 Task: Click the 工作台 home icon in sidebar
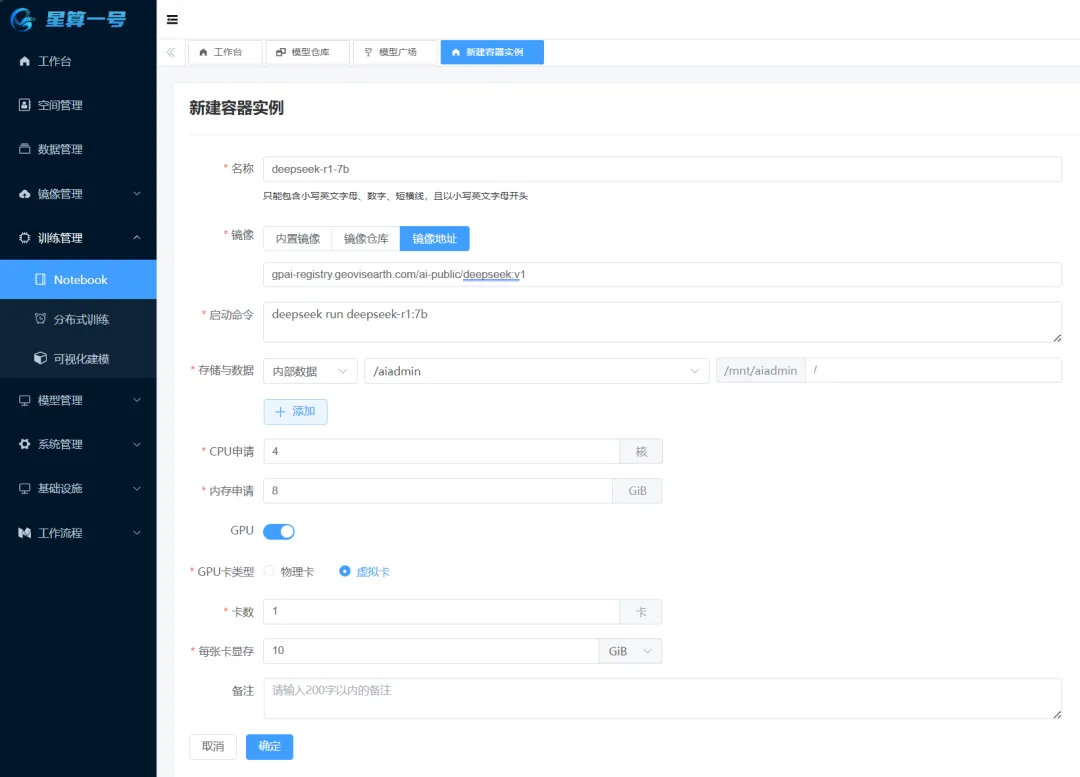(25, 61)
